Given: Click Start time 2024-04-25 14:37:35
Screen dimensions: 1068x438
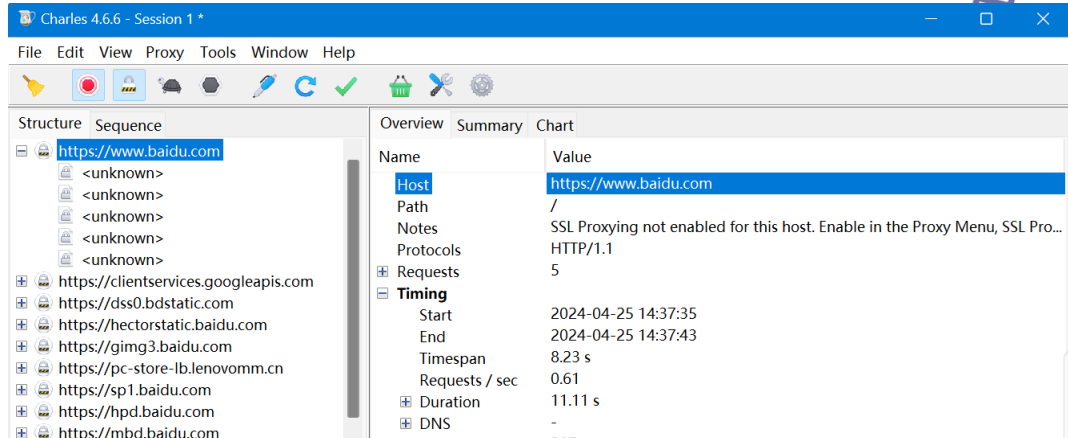Looking at the screenshot, I should pos(623,315).
